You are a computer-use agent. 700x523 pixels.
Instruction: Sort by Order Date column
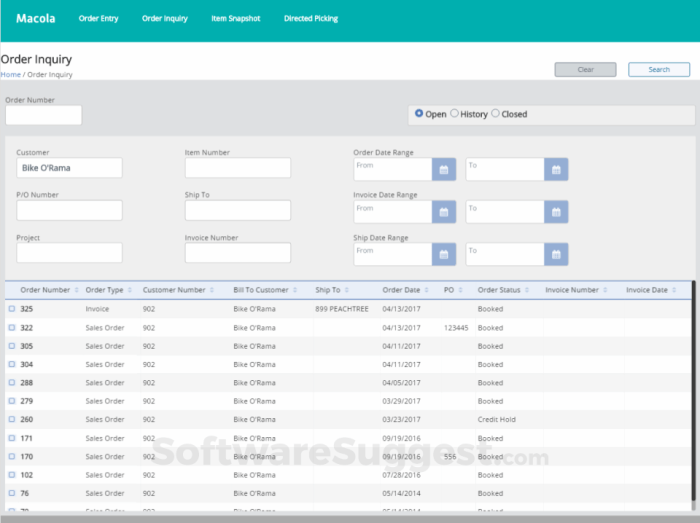point(405,290)
